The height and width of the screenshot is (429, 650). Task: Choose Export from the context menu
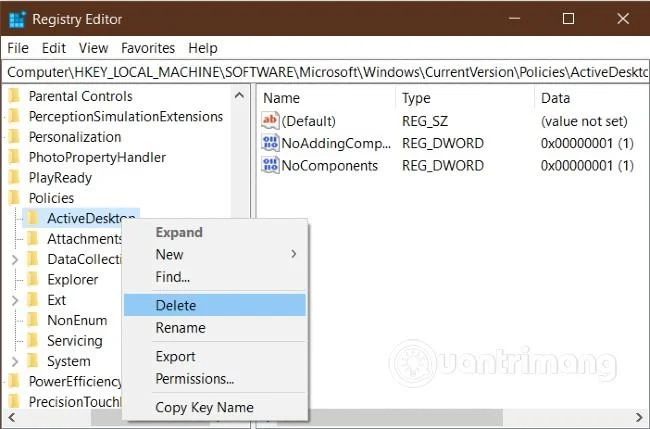click(x=215, y=356)
